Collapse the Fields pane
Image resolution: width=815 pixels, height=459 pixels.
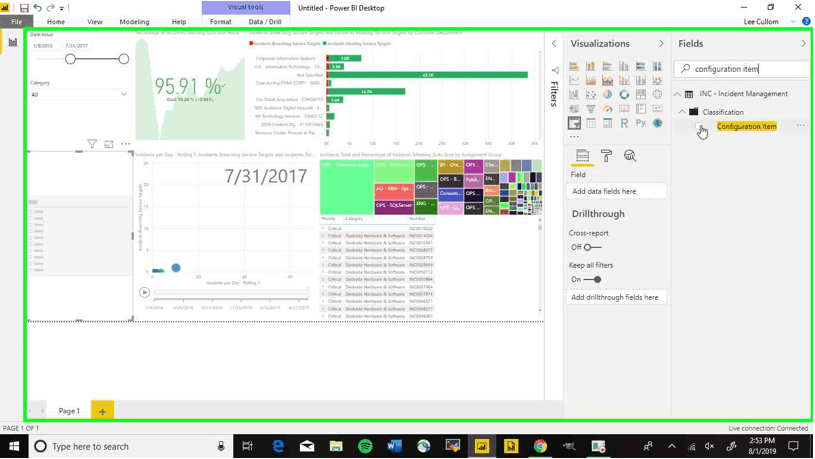[803, 44]
